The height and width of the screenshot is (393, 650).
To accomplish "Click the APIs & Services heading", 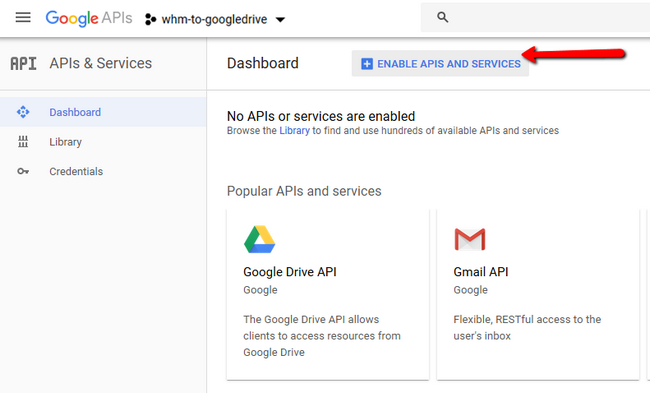I will coord(101,63).
